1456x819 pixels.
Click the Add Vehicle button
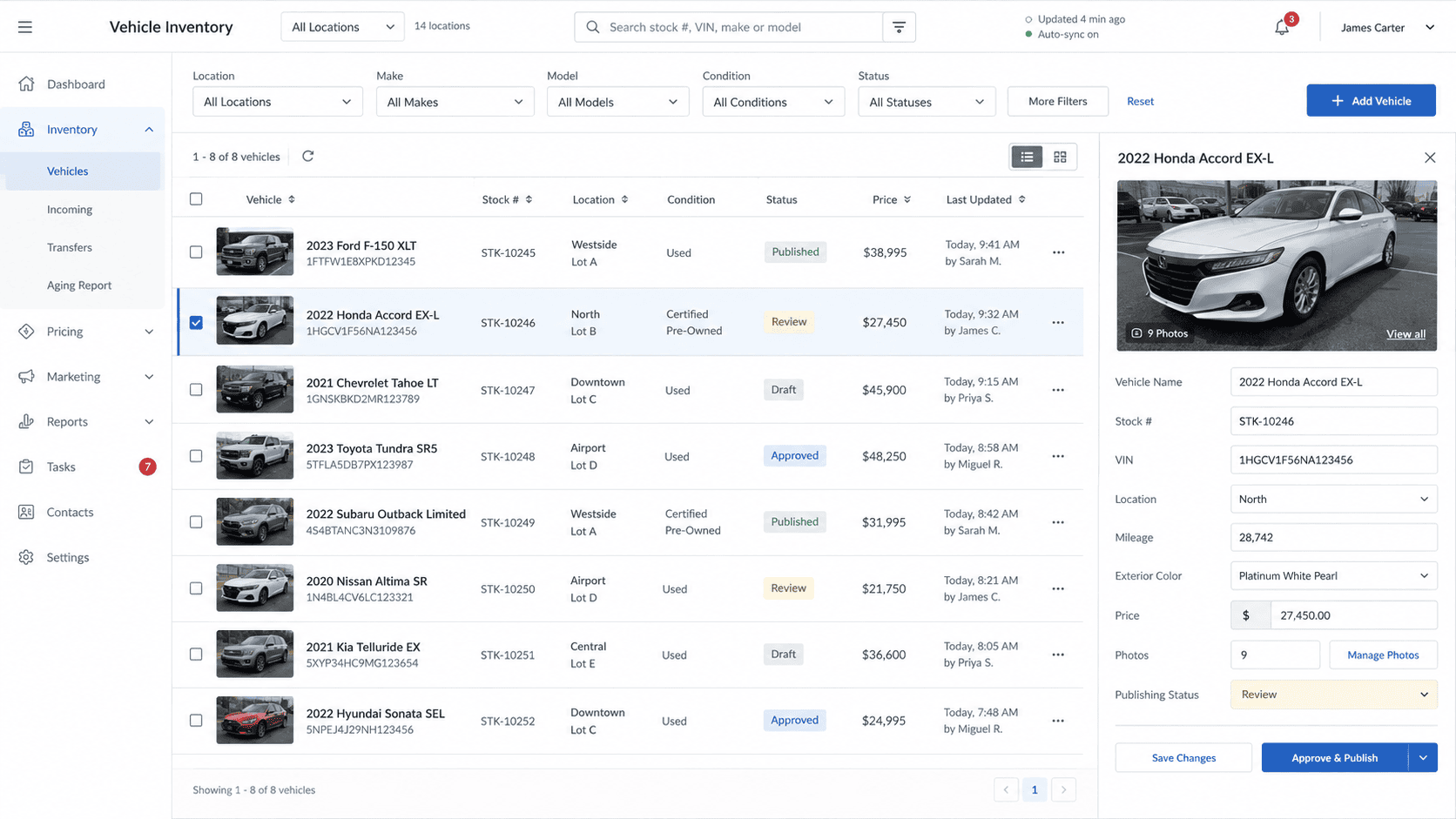(1371, 101)
